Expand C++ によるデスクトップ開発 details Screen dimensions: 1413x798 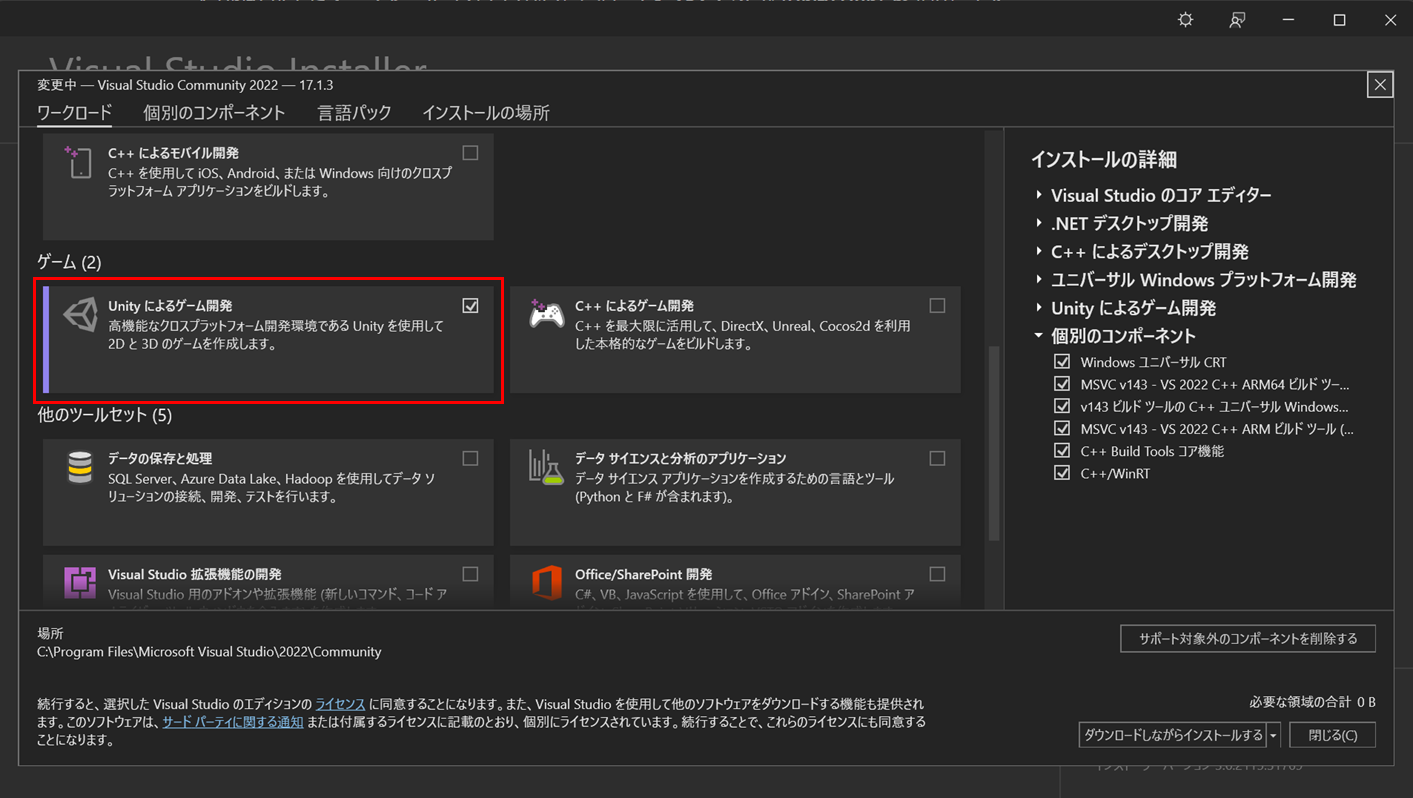click(x=1039, y=251)
